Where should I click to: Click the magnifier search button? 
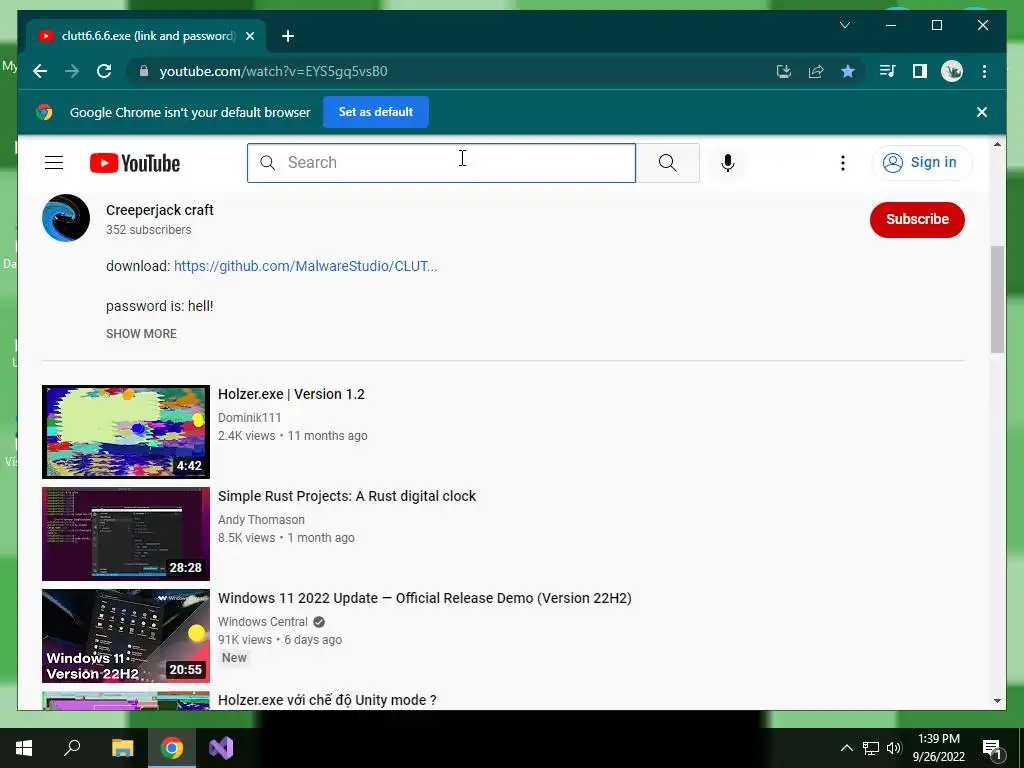667,163
